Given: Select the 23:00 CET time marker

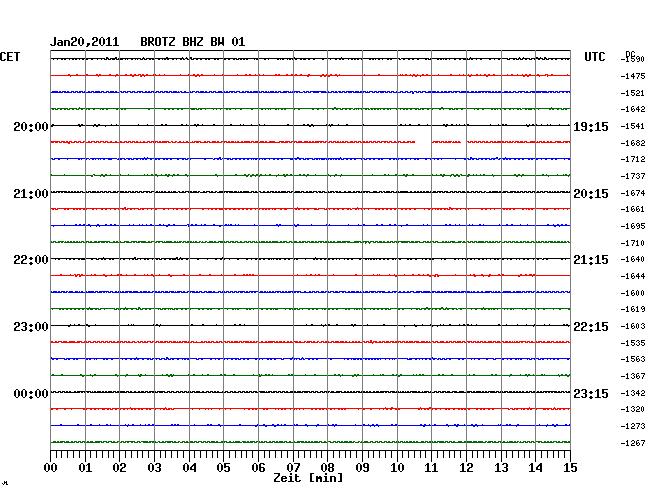Looking at the screenshot, I should coord(30,327).
